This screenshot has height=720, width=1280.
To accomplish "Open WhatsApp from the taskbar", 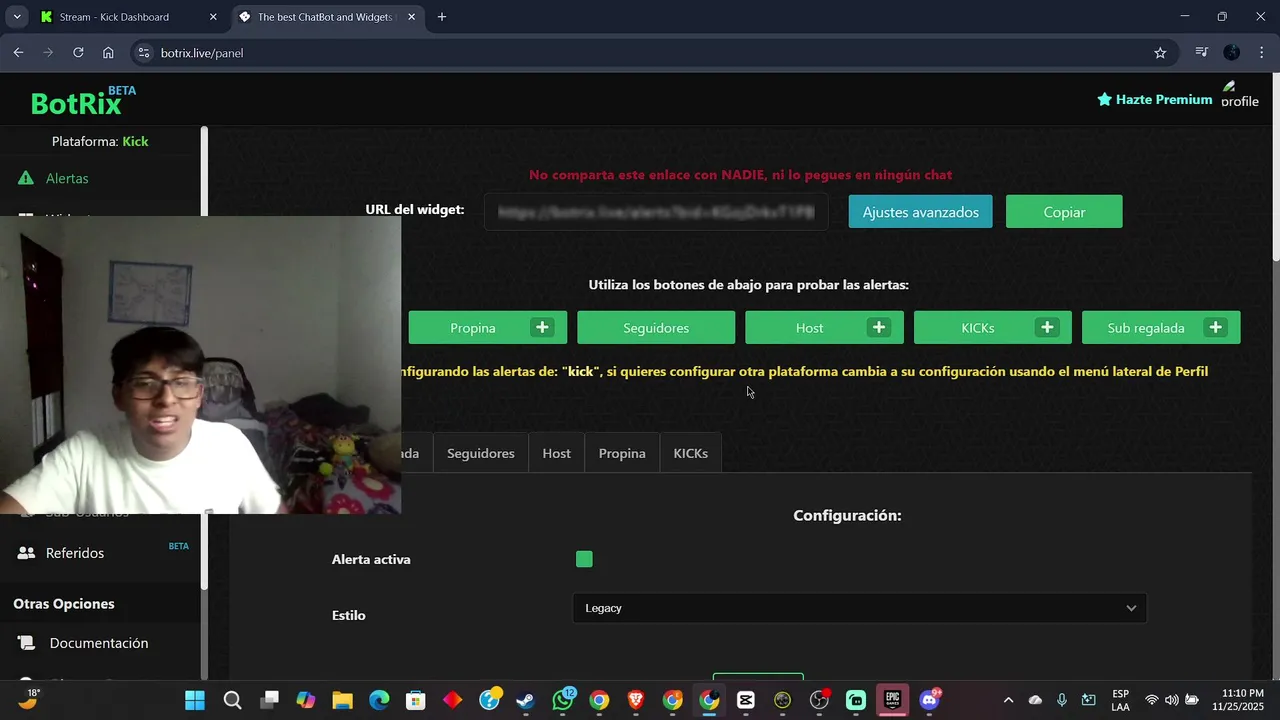I will point(563,700).
